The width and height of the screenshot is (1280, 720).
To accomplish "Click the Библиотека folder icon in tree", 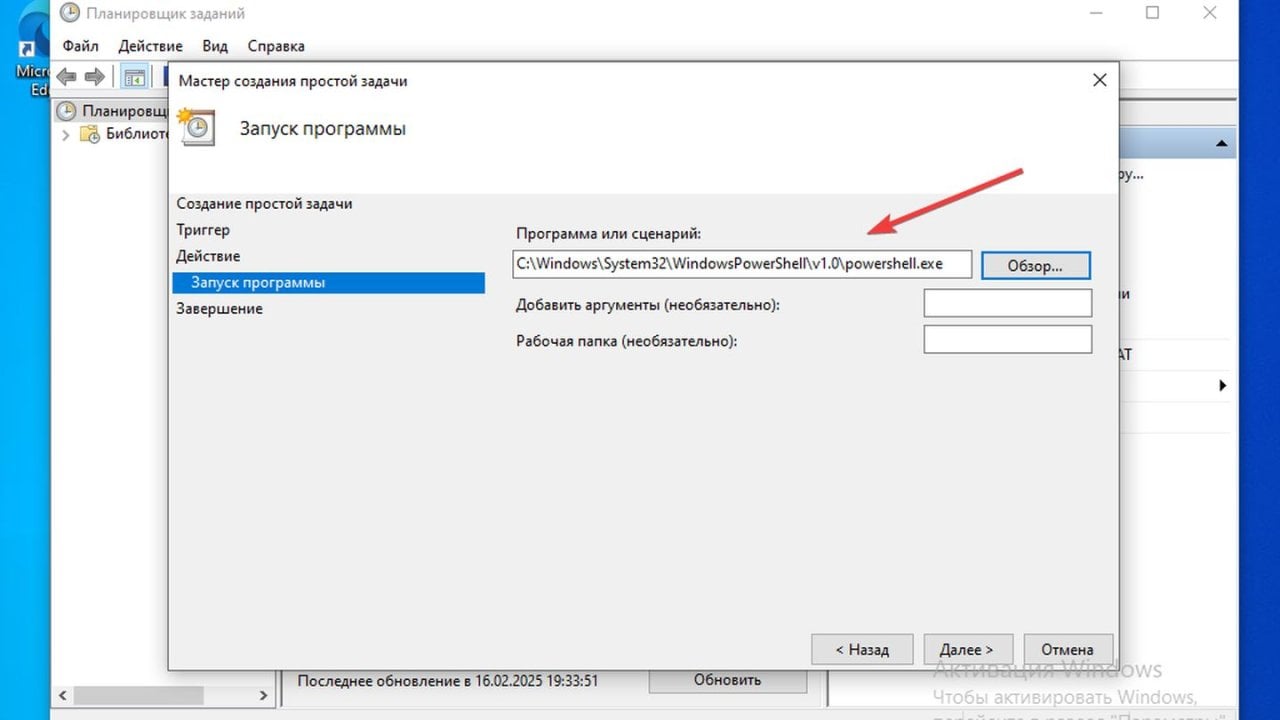I will 90,134.
